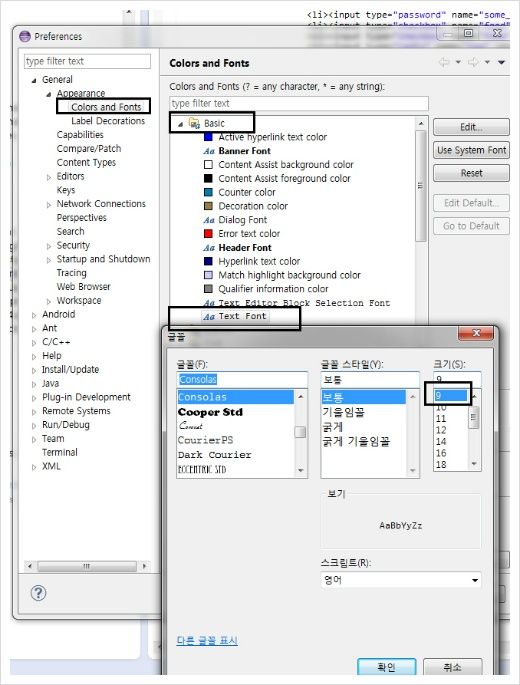Select 굵게 bold font style

pos(364,427)
